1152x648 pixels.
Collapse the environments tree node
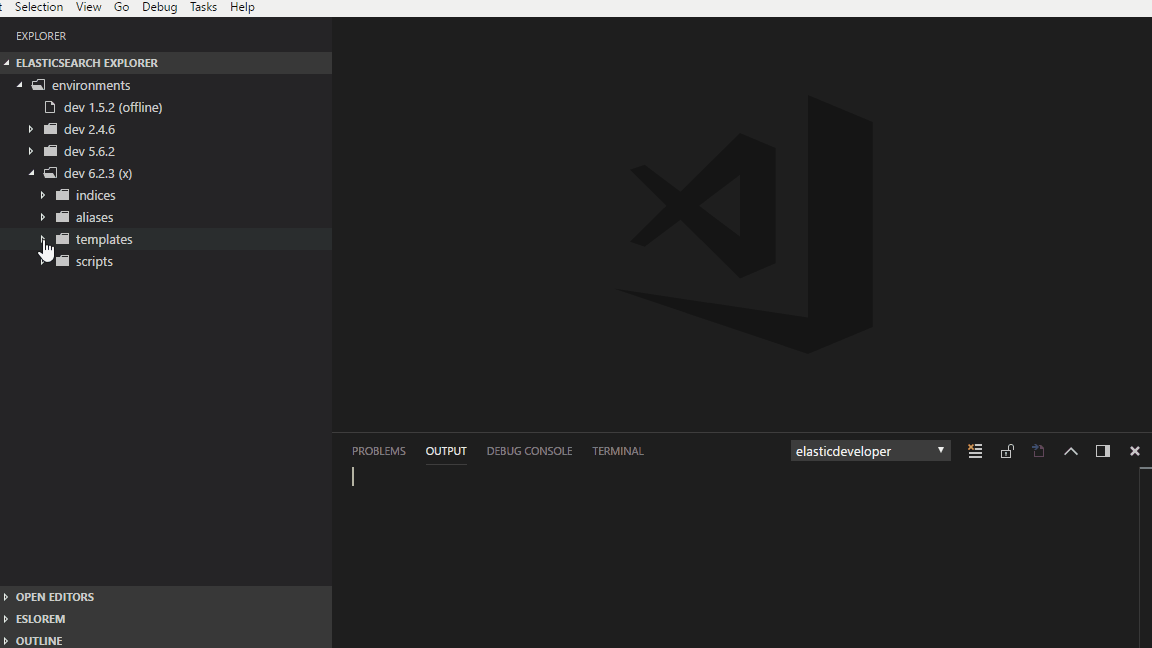(20, 85)
